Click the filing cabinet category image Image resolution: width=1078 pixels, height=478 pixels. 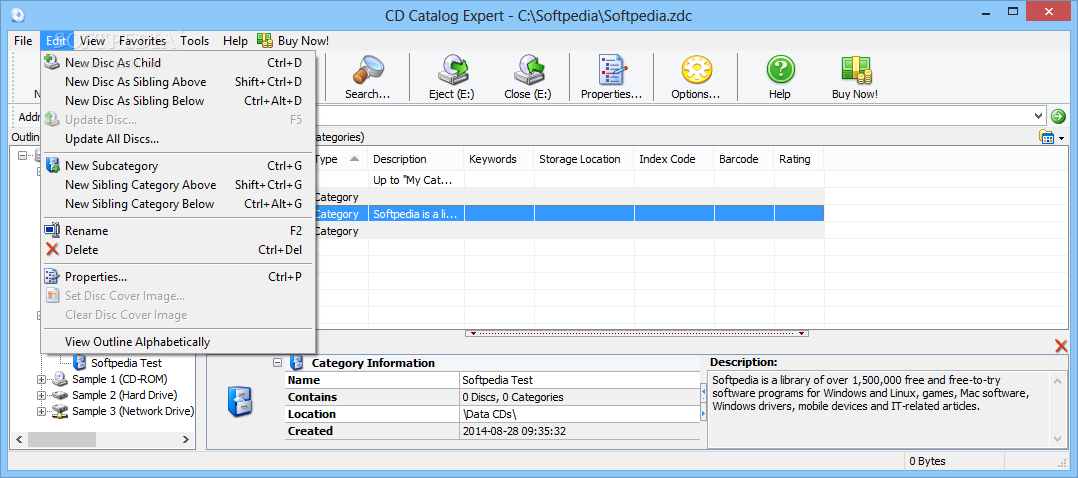tap(240, 402)
